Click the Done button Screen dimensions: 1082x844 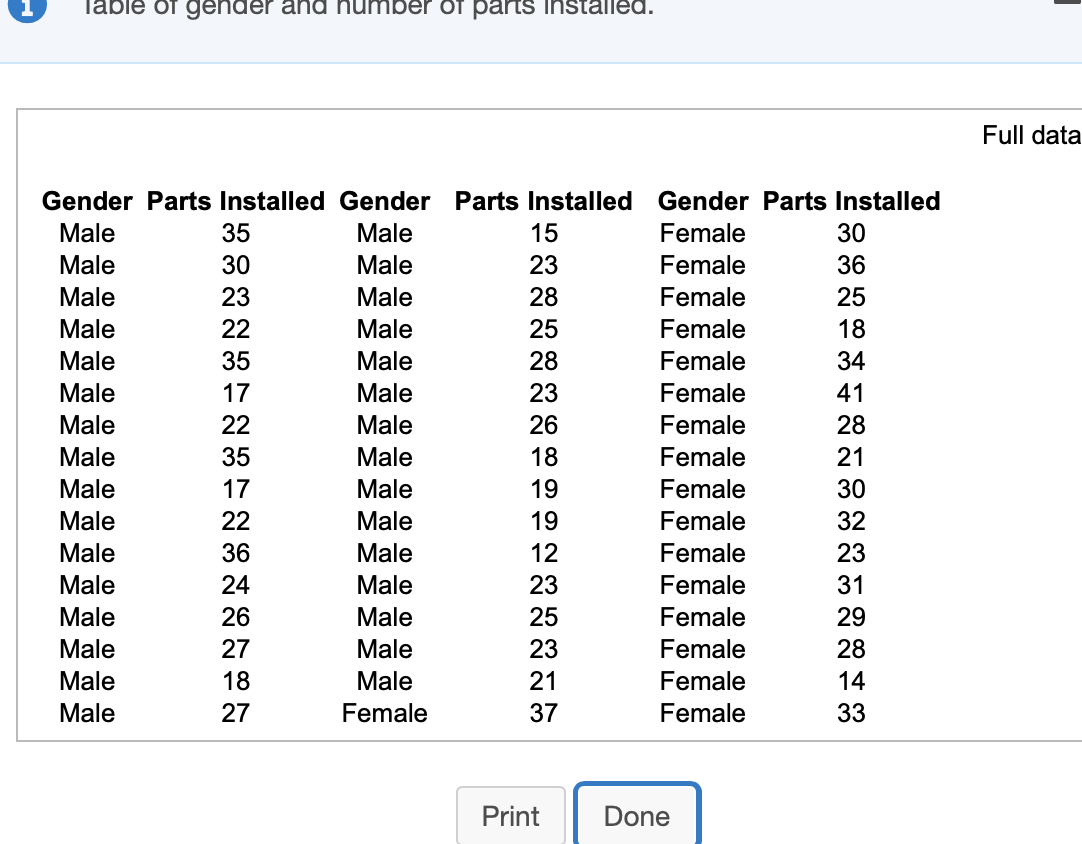(x=637, y=815)
